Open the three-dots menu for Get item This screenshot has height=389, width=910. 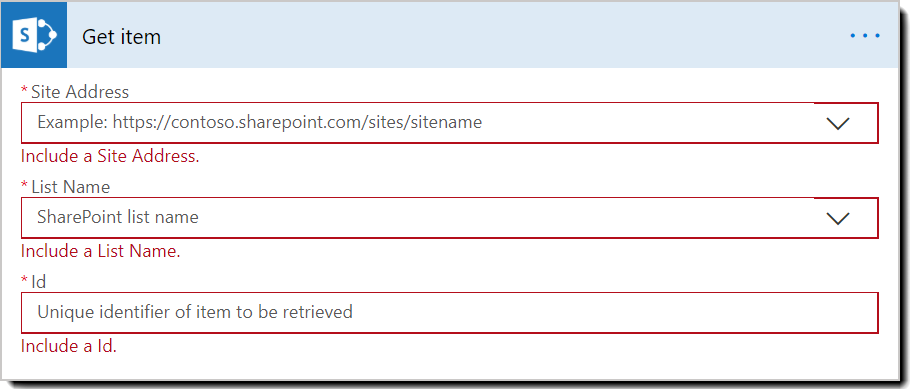[x=865, y=36]
